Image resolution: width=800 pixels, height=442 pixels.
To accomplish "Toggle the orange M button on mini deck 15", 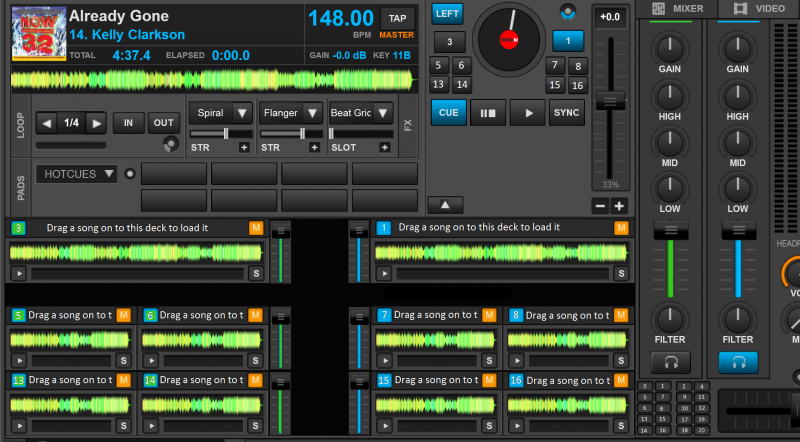I will coord(489,380).
